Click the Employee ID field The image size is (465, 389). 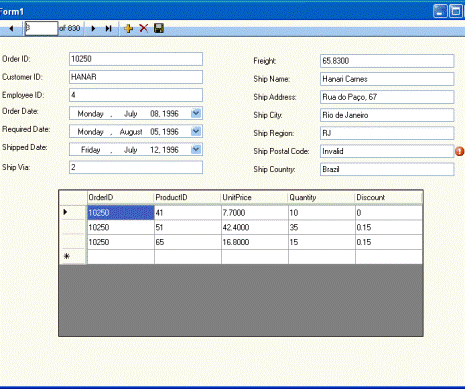tap(136, 95)
